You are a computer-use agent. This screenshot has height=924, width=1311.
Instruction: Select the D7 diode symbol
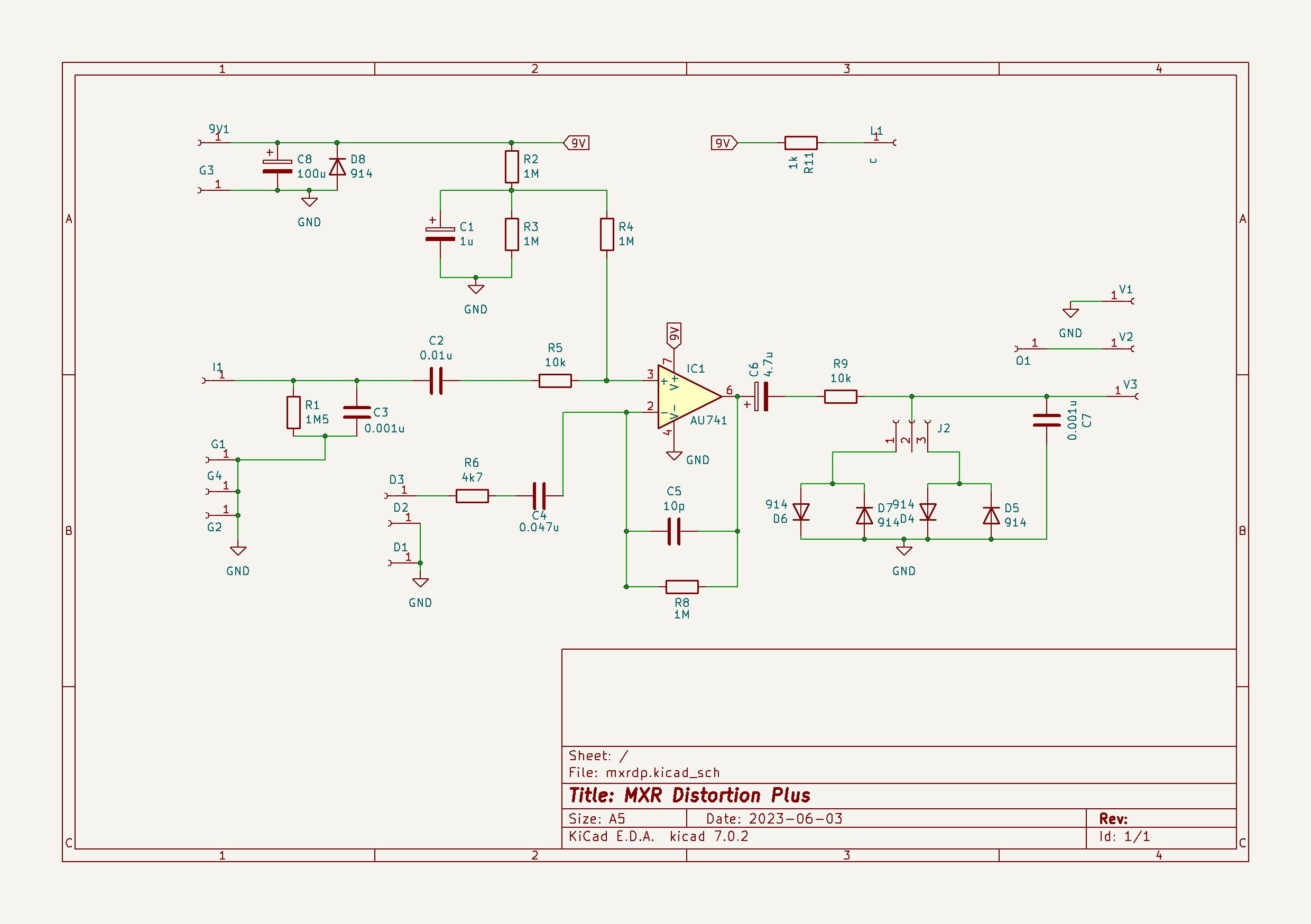click(x=864, y=516)
